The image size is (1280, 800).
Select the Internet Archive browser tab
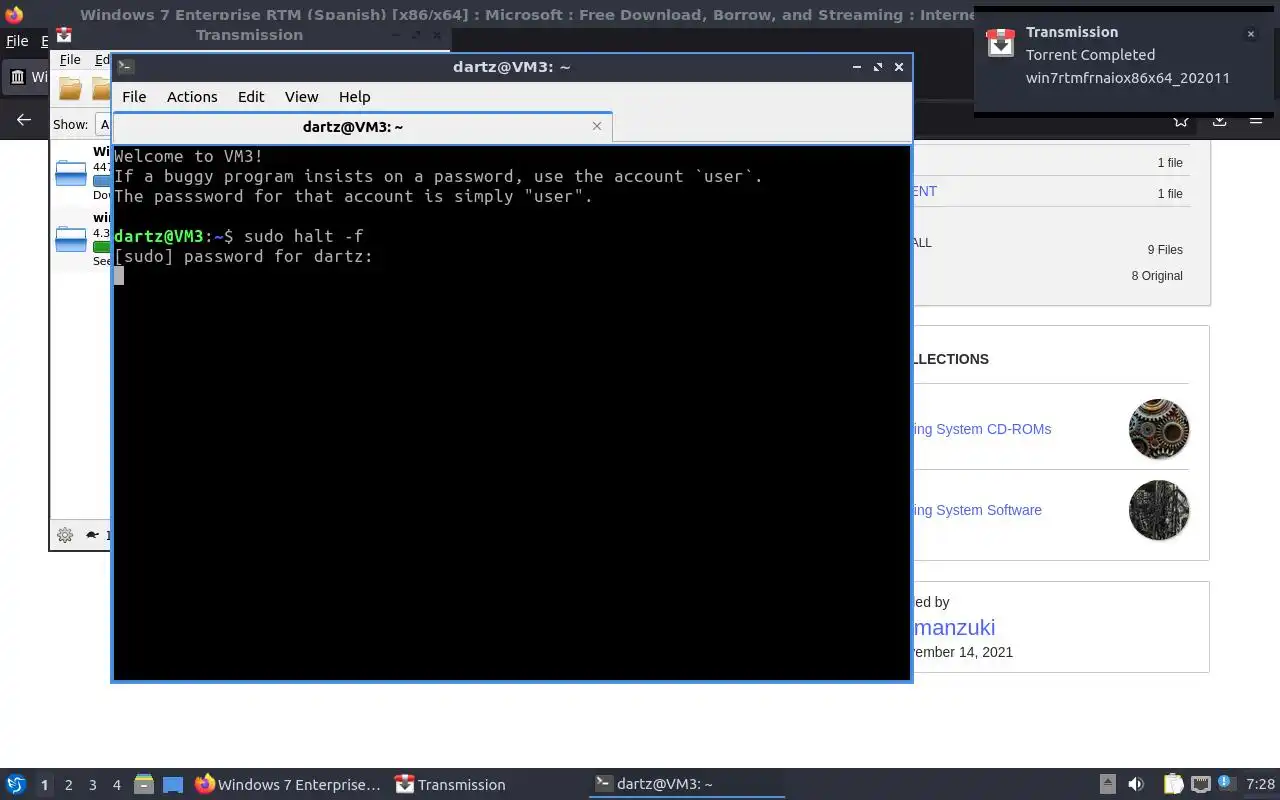pyautogui.click(x=28, y=77)
